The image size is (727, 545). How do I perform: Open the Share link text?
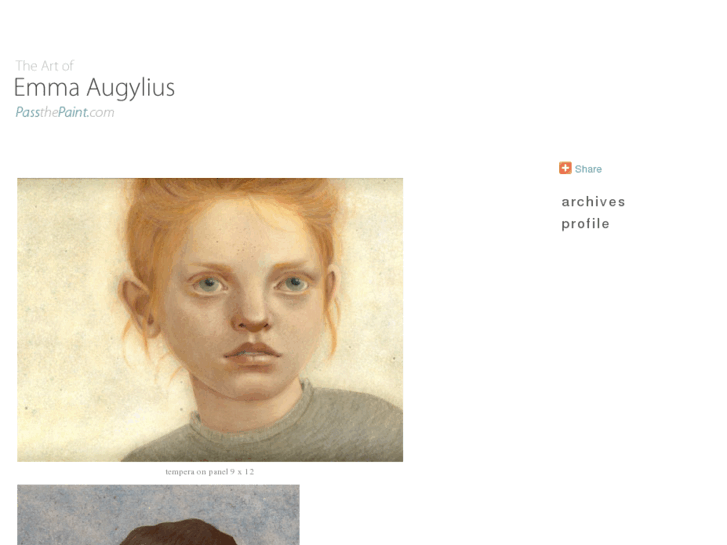588,169
